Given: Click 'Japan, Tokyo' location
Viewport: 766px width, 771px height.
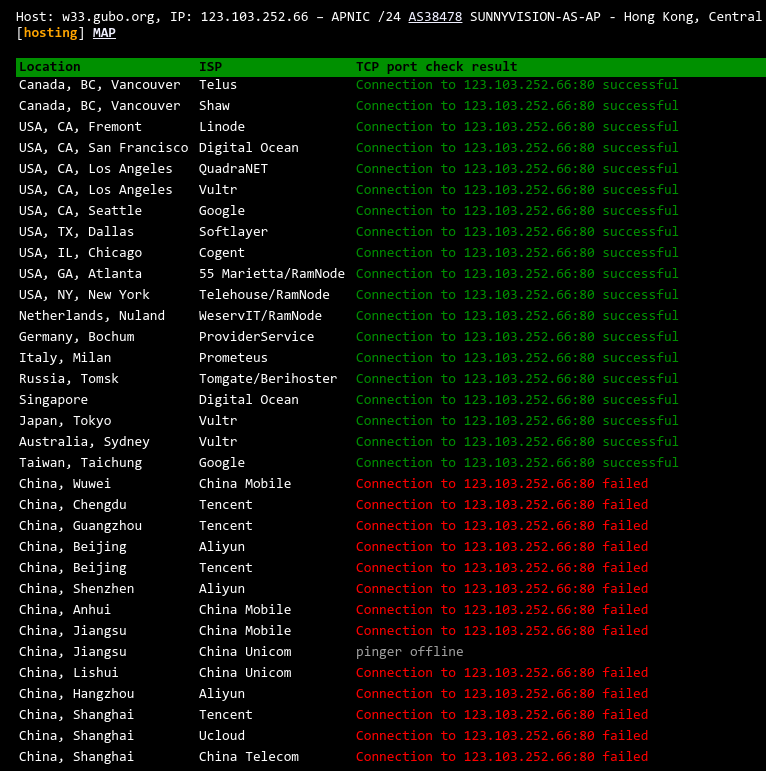Looking at the screenshot, I should pos(65,421).
